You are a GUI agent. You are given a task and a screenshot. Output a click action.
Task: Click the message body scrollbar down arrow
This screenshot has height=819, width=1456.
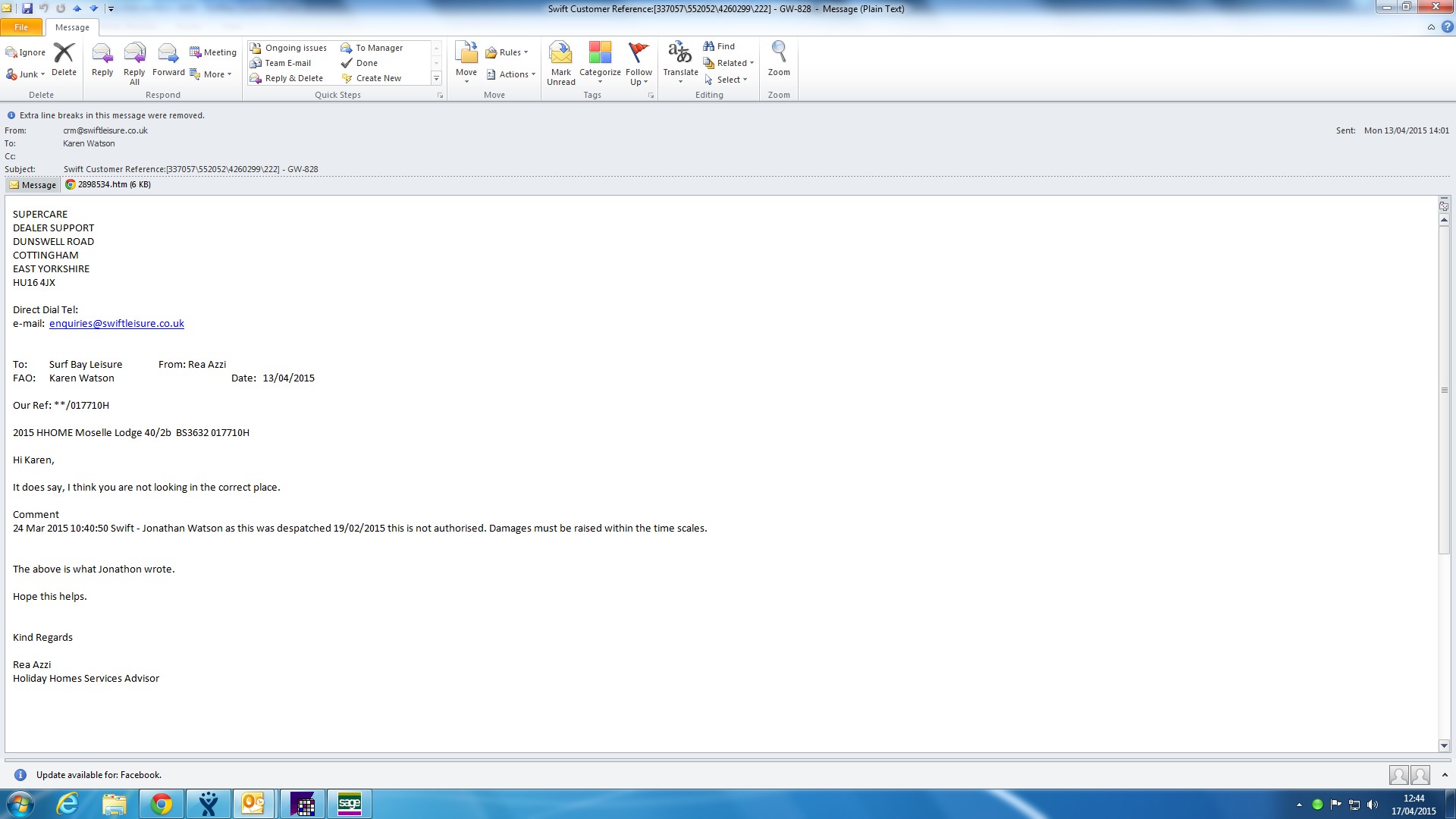point(1444,746)
